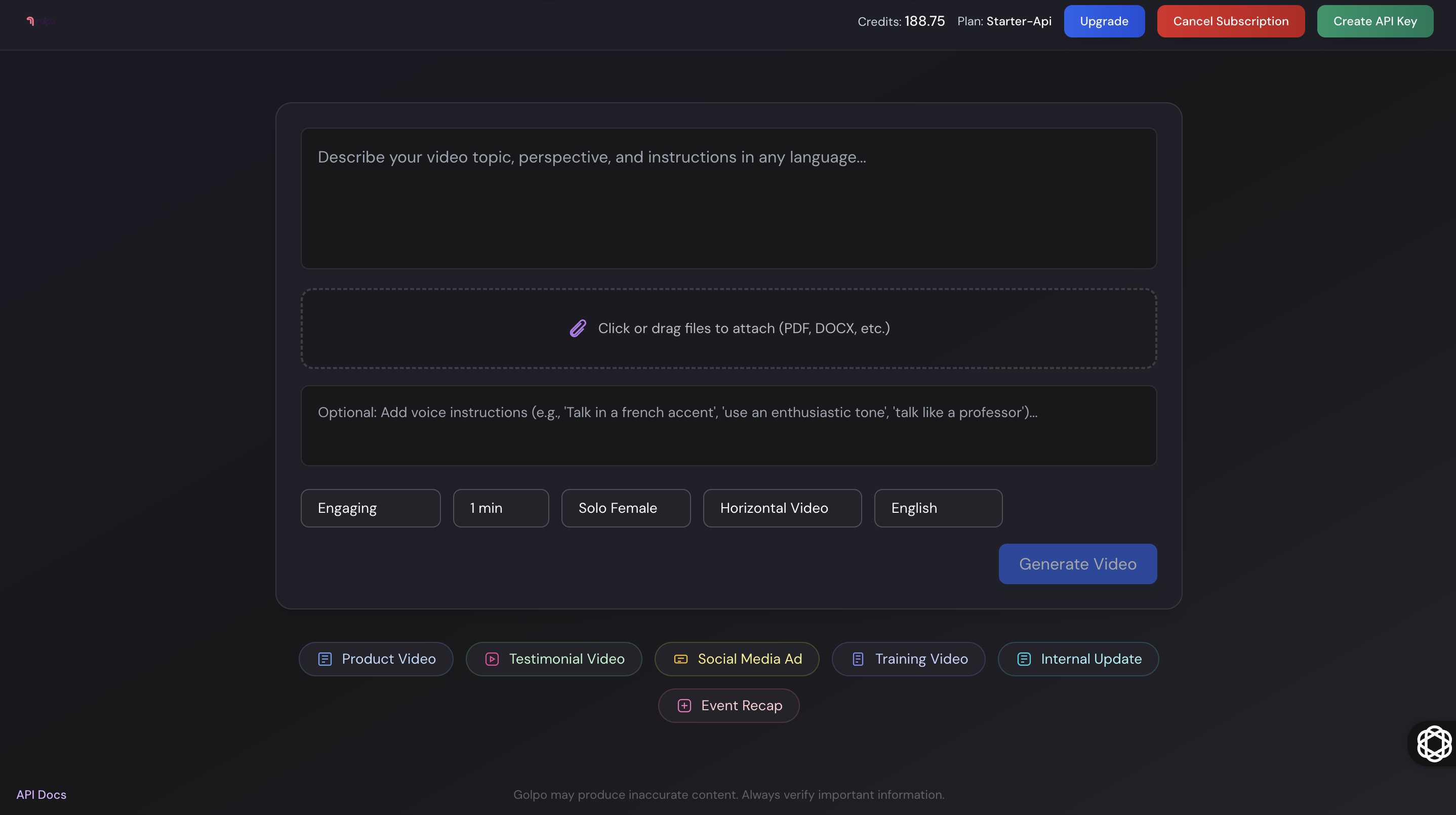Click the Internal Update icon
This screenshot has height=815, width=1456.
click(x=1024, y=659)
